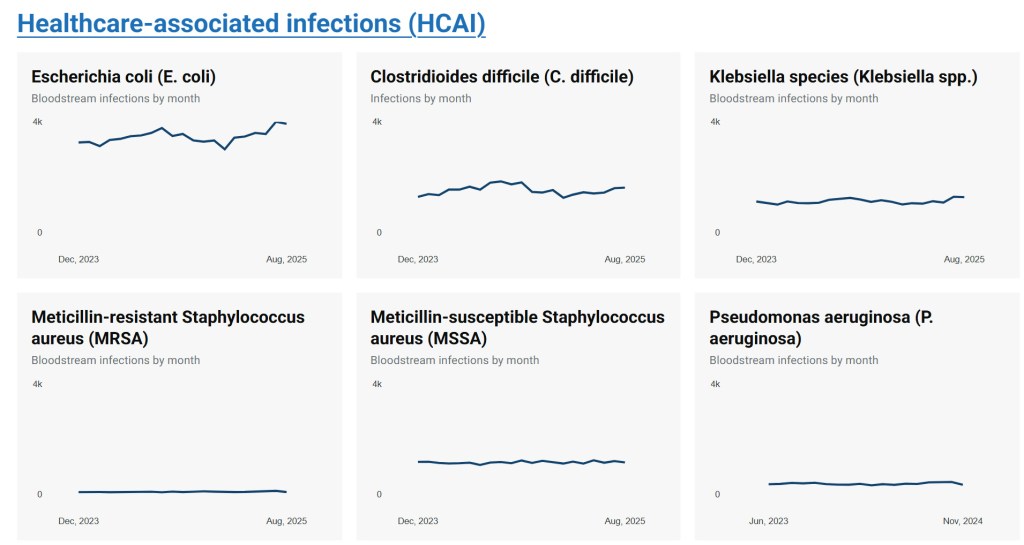The width and height of the screenshot is (1024, 545).
Task: Click the MRSA trend line chart
Action: point(182,491)
